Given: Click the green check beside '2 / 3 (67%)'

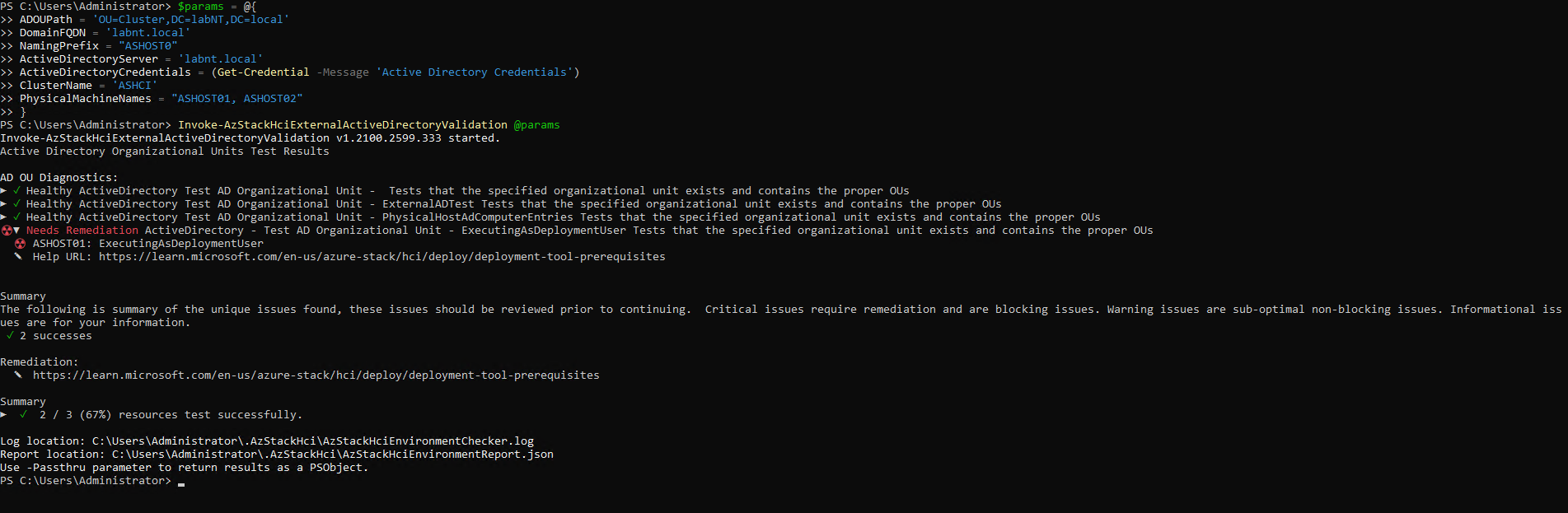Looking at the screenshot, I should tap(23, 414).
